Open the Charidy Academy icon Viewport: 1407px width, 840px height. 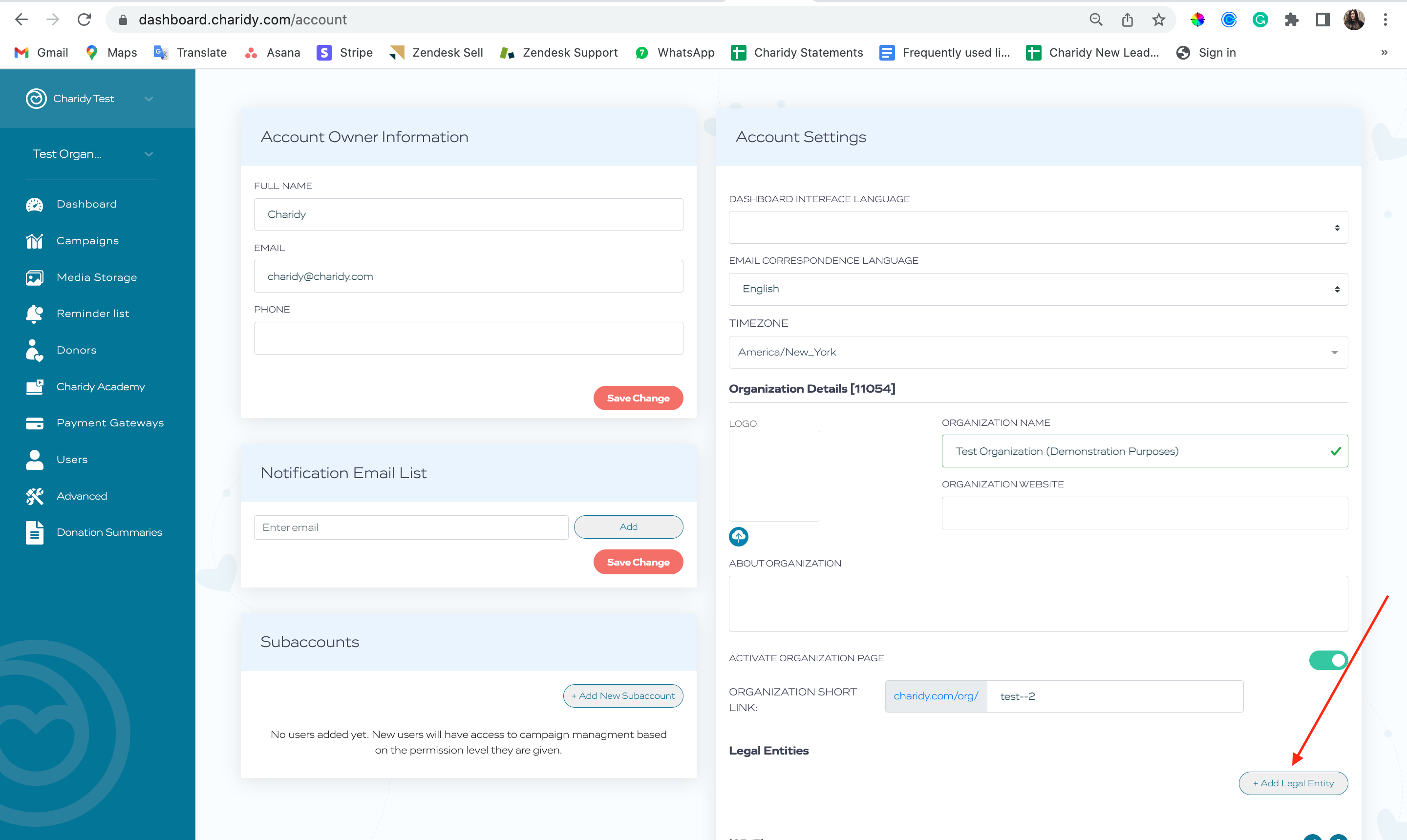(35, 387)
